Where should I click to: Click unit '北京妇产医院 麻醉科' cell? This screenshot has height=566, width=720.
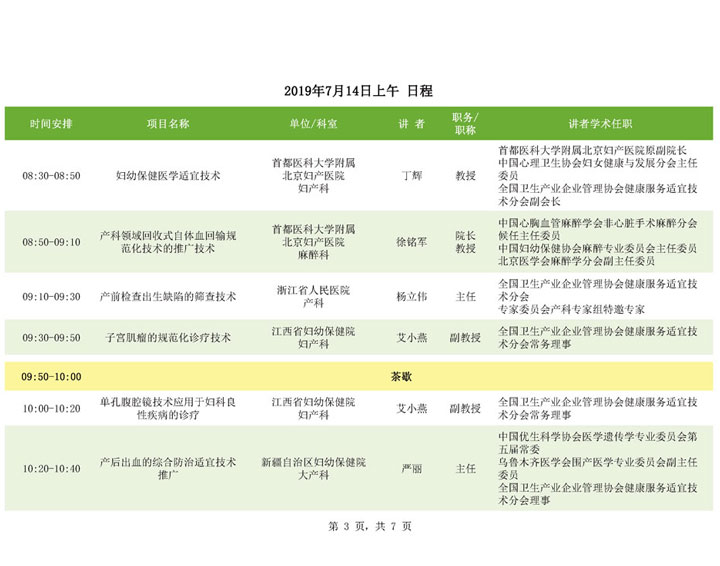313,242
